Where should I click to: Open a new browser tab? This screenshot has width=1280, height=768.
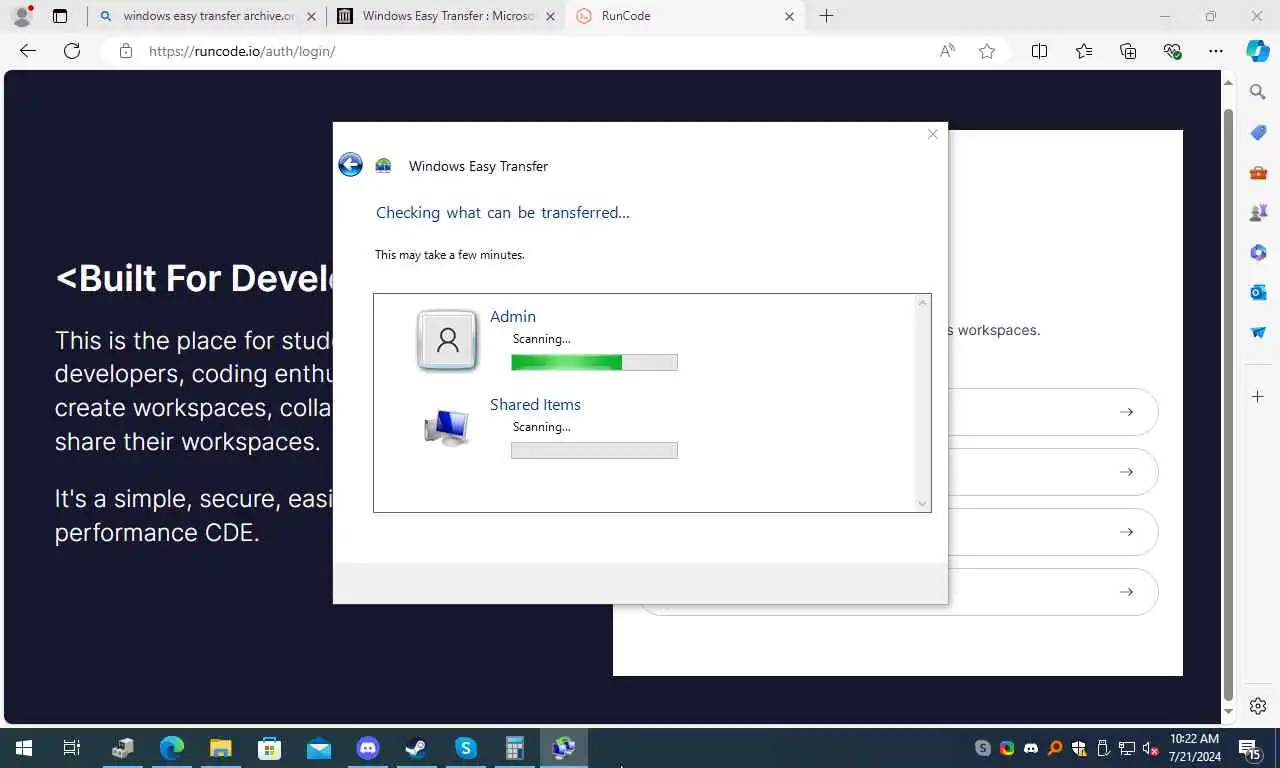coord(826,16)
